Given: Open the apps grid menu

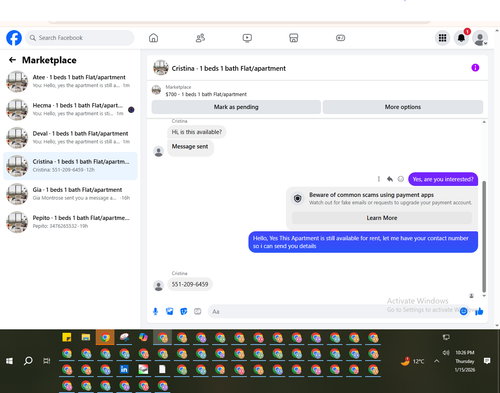Looking at the screenshot, I should click(442, 38).
